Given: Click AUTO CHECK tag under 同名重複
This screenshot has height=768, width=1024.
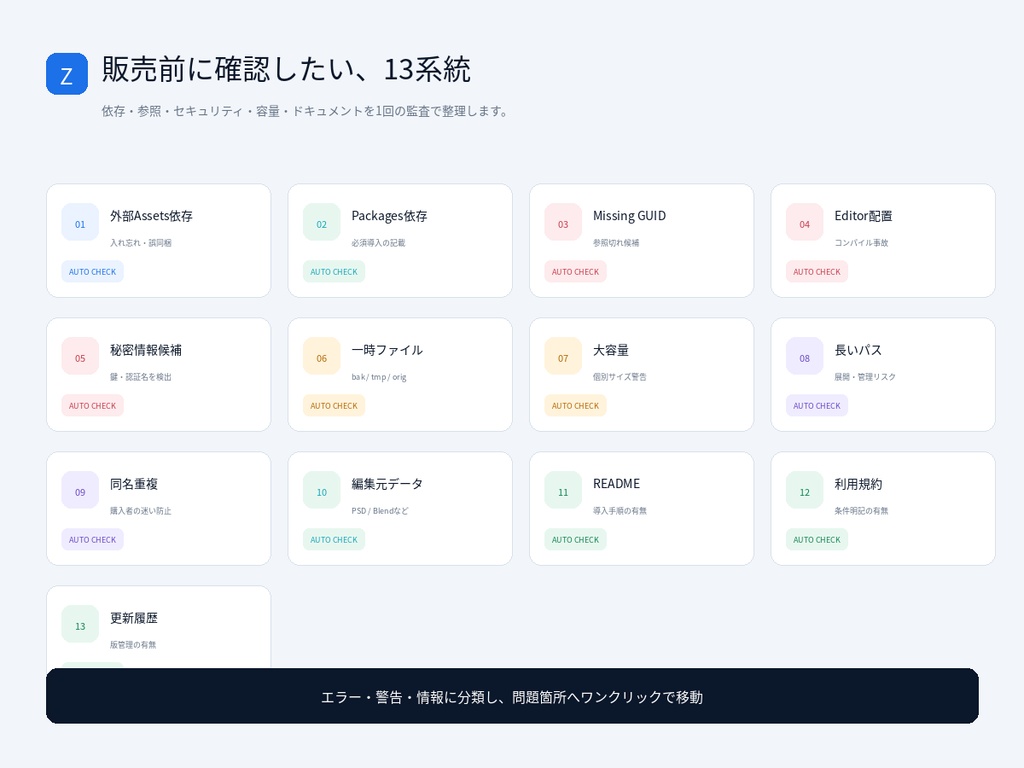Looking at the screenshot, I should click(92, 539).
